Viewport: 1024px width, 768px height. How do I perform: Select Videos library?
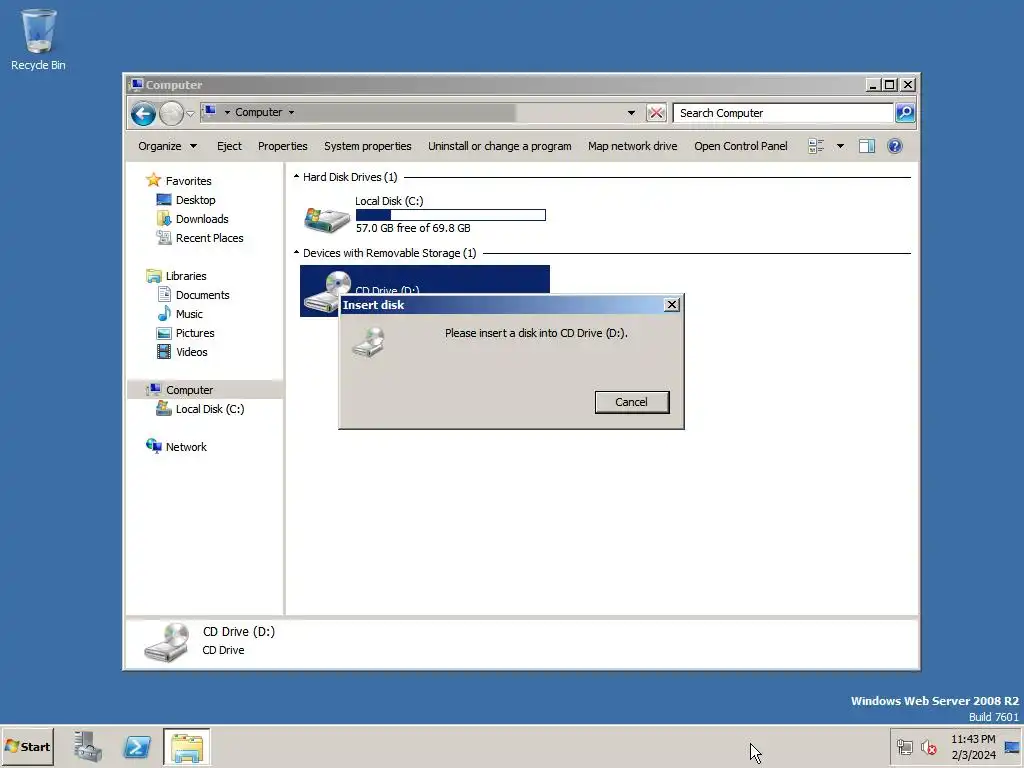click(x=191, y=351)
